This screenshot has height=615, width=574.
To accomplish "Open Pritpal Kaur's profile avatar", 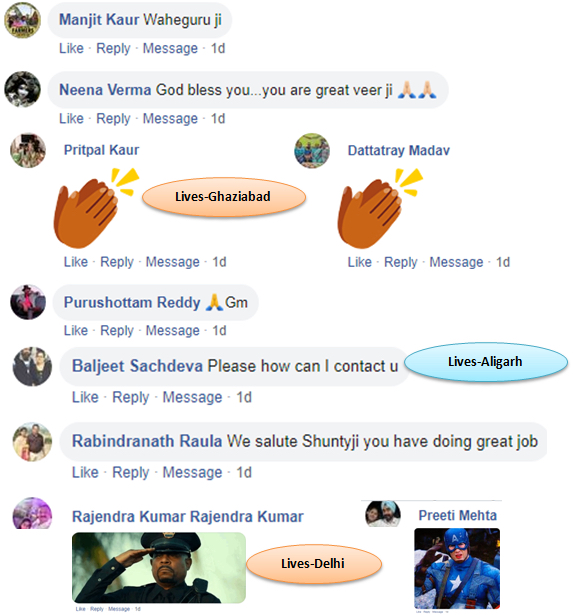I will click(x=28, y=151).
